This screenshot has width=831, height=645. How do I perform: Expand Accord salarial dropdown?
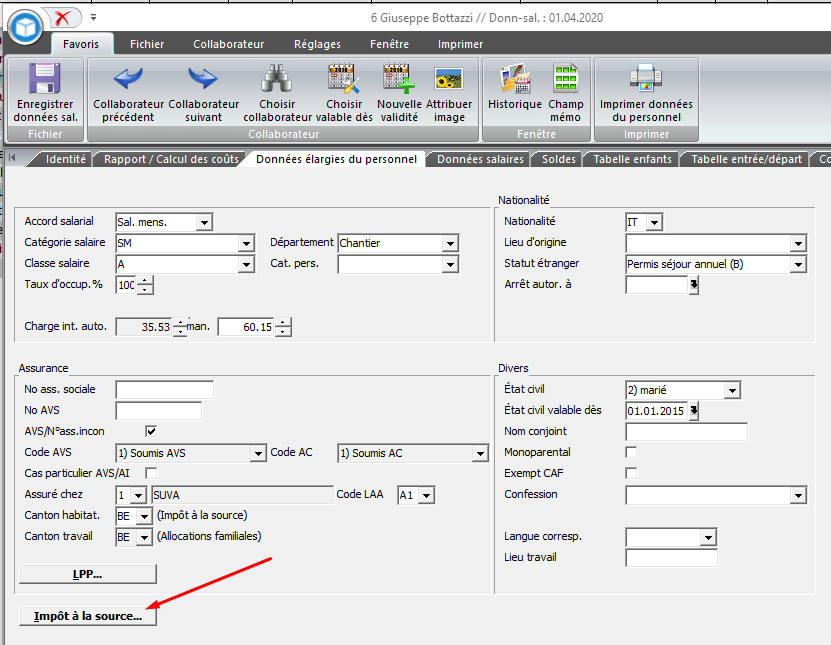pyautogui.click(x=204, y=222)
